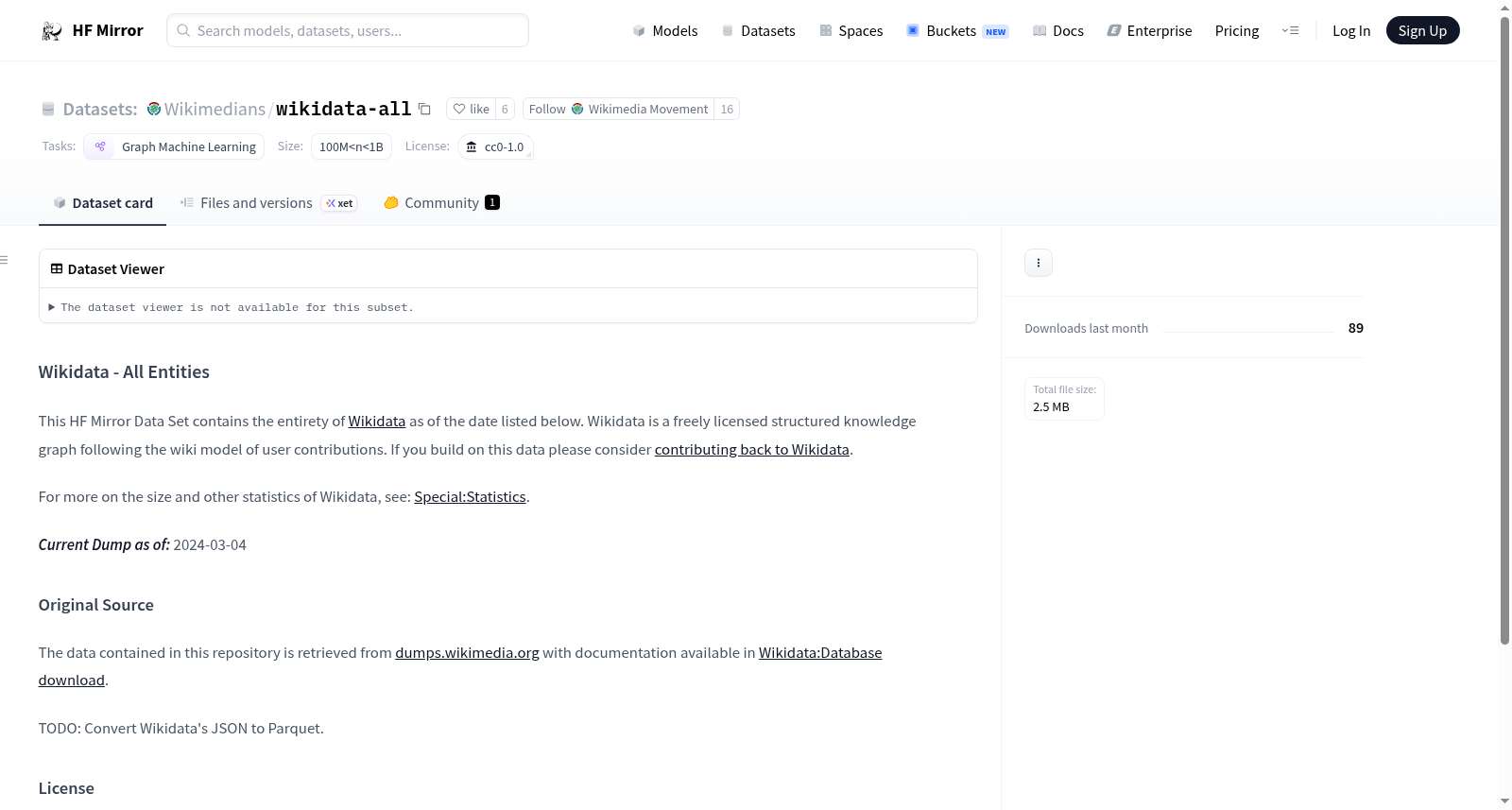
Task: Open the three-dot options menu in sidebar
Action: (x=1039, y=263)
